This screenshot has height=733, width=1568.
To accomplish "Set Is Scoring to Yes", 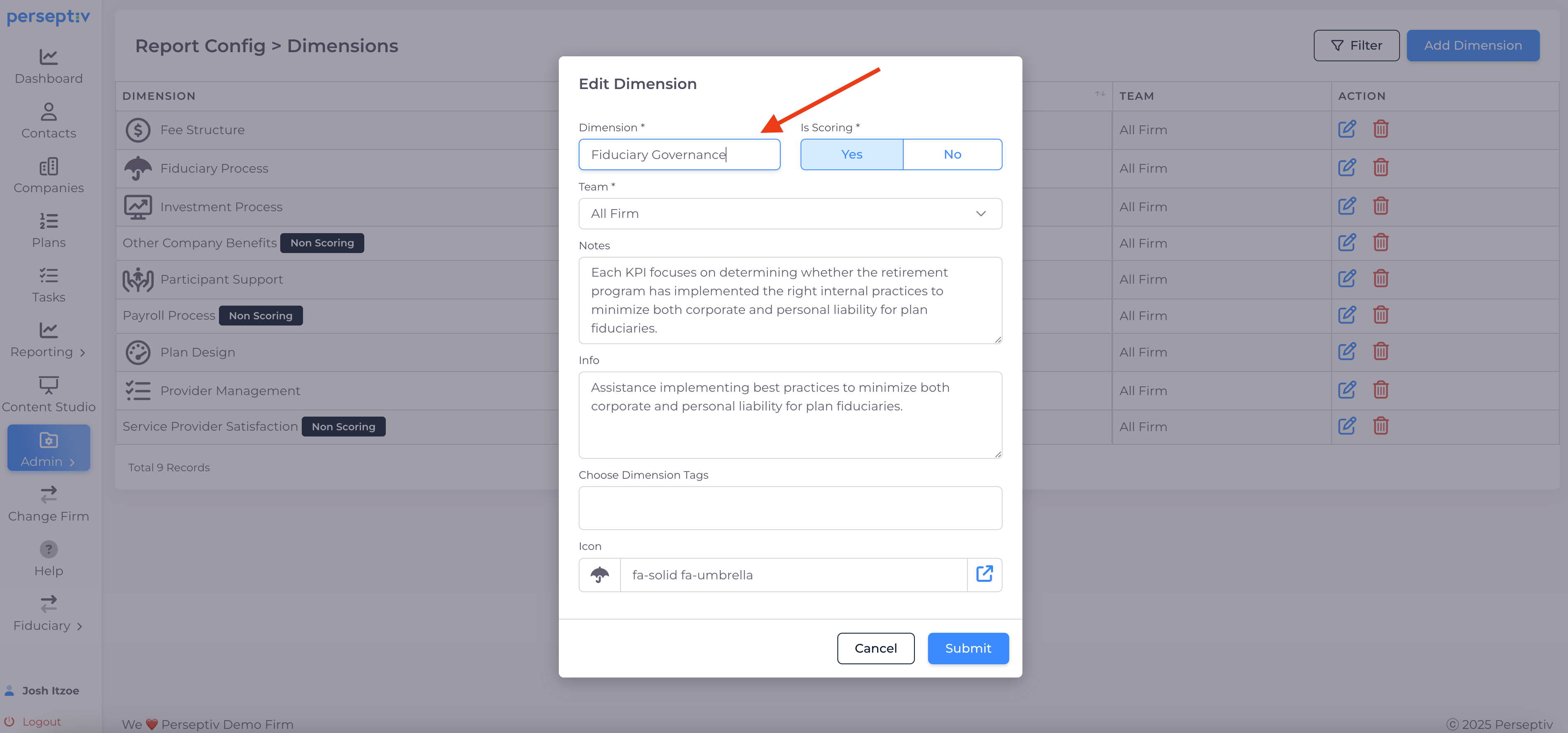I will [x=851, y=154].
